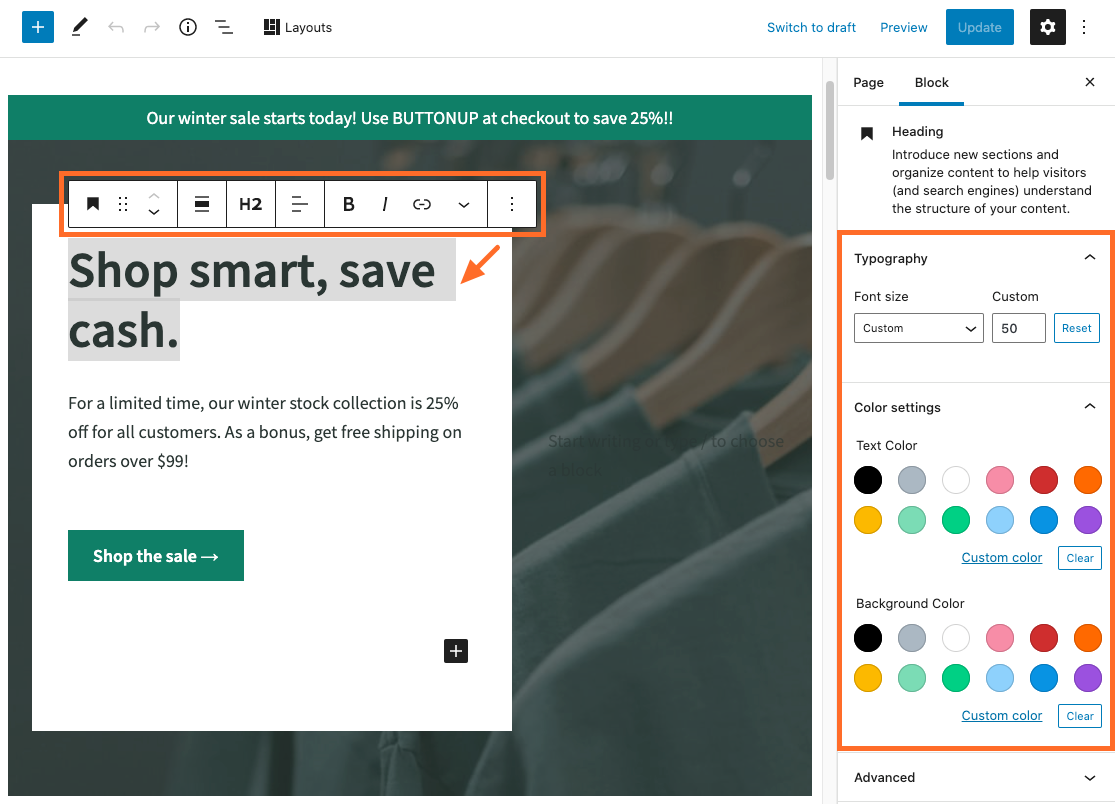This screenshot has width=1115, height=804.
Task: Expand the Advanced panel
Action: click(1089, 777)
